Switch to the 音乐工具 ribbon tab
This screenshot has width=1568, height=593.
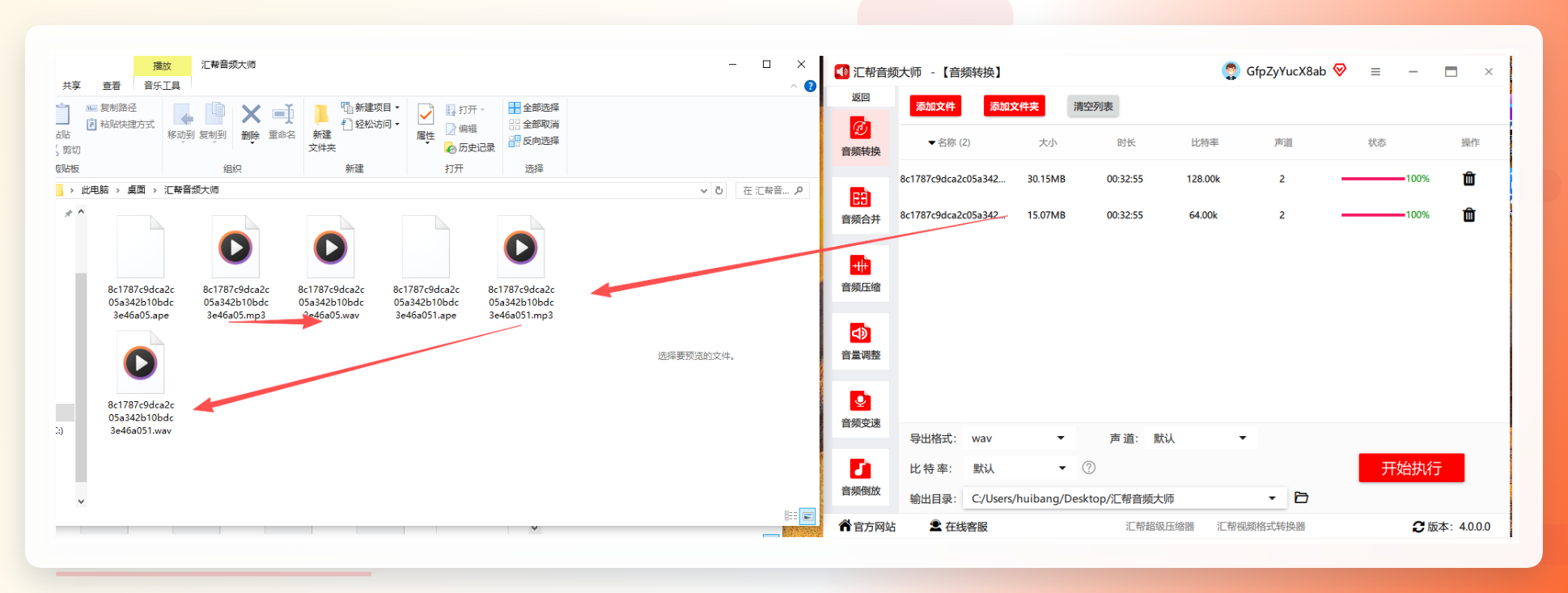[162, 86]
